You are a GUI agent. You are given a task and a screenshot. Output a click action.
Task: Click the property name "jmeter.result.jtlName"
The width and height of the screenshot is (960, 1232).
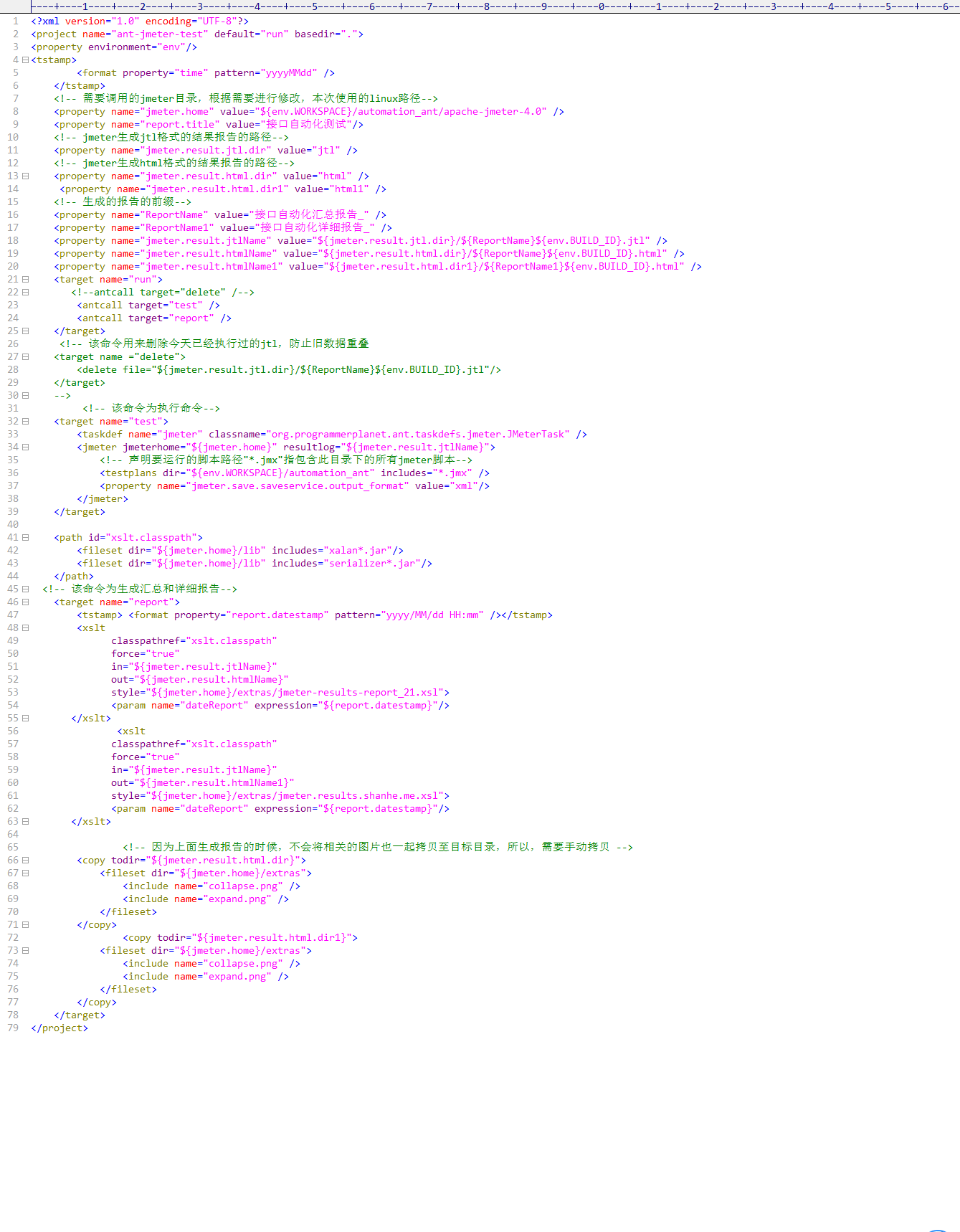(206, 241)
